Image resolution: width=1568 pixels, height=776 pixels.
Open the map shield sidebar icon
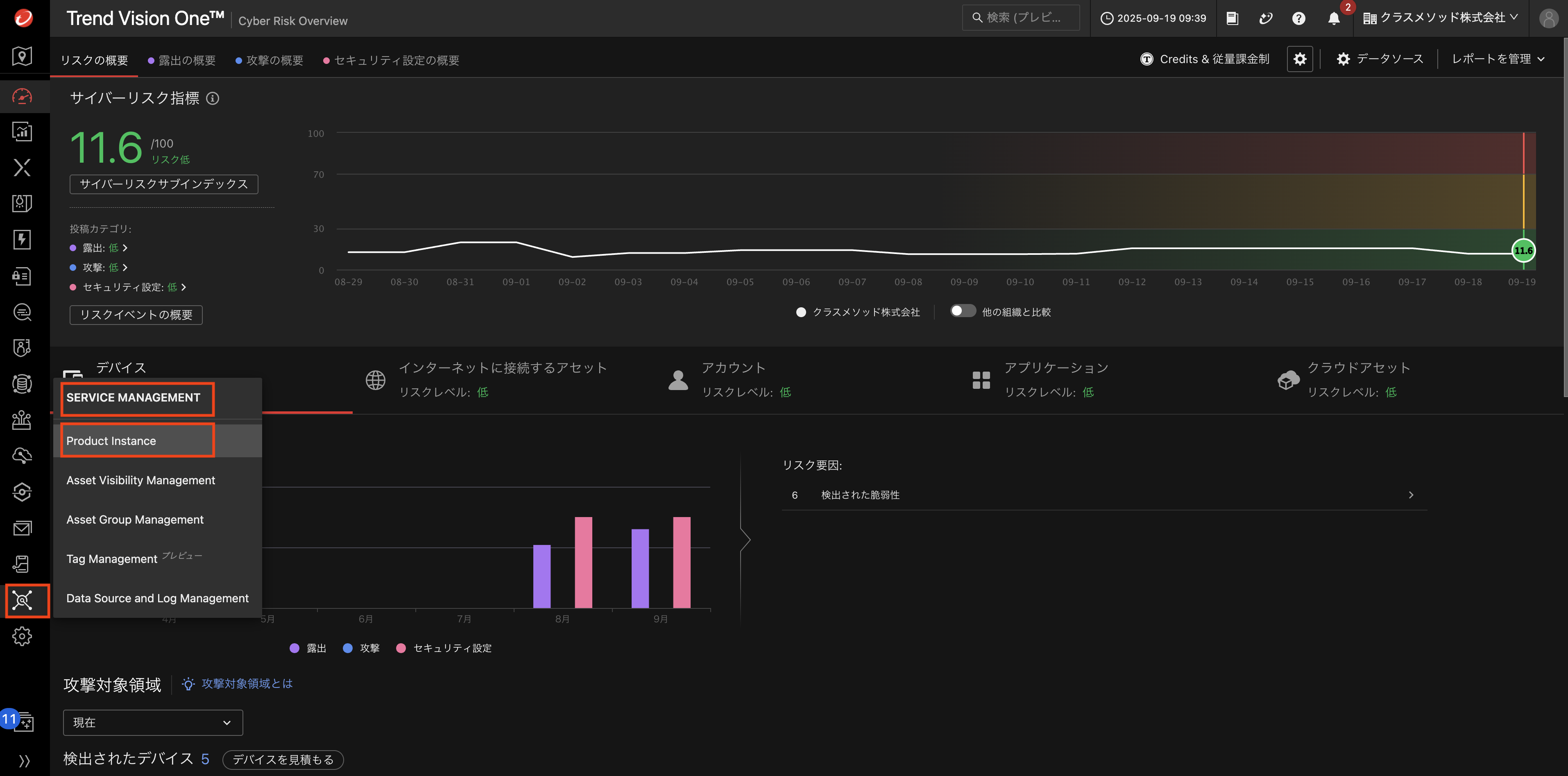23,56
